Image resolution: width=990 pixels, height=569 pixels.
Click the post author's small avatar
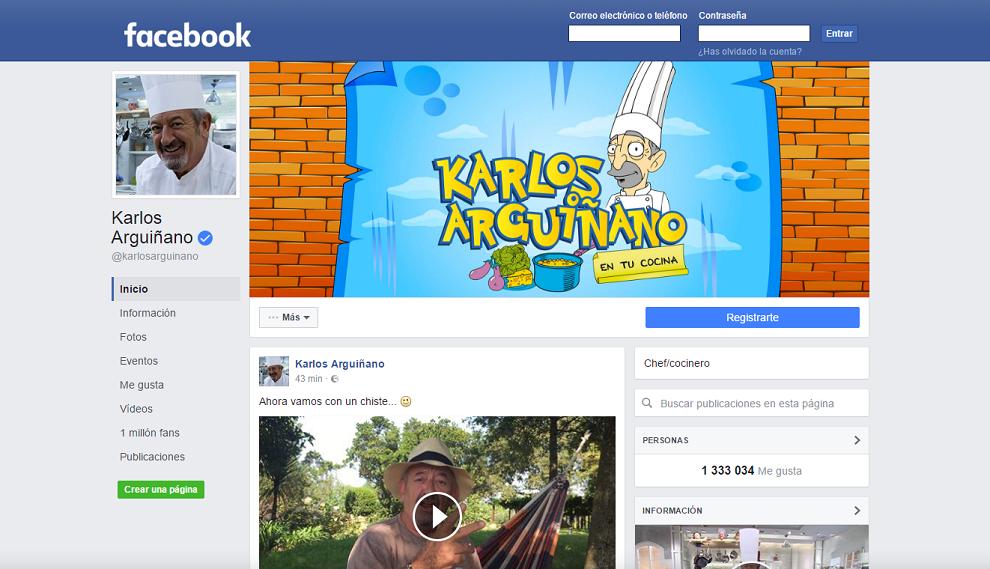(274, 371)
